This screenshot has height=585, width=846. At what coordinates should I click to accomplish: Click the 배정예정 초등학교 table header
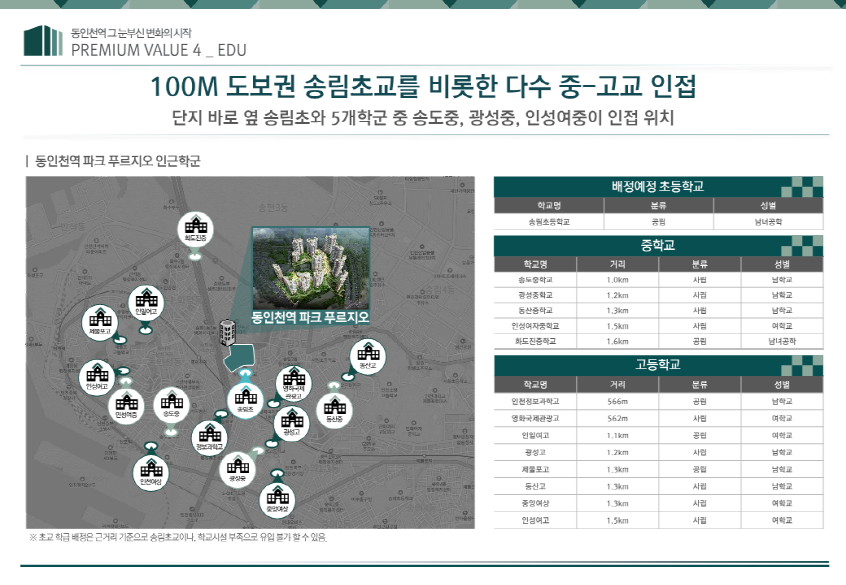657,186
